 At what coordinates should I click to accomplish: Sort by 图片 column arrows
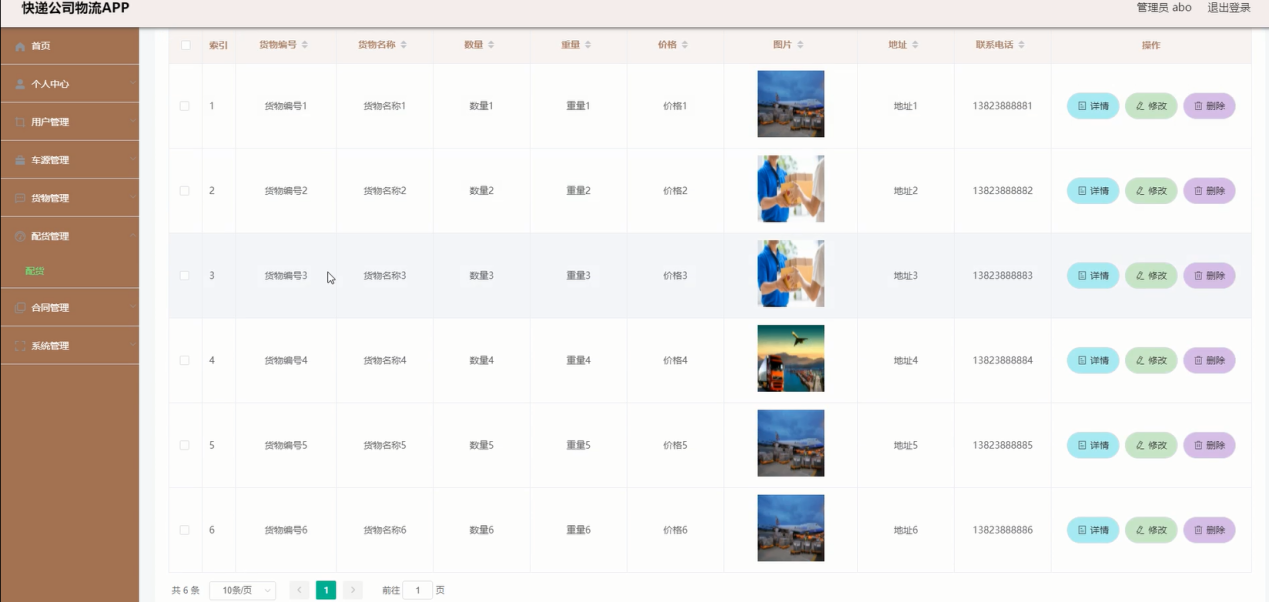[800, 45]
